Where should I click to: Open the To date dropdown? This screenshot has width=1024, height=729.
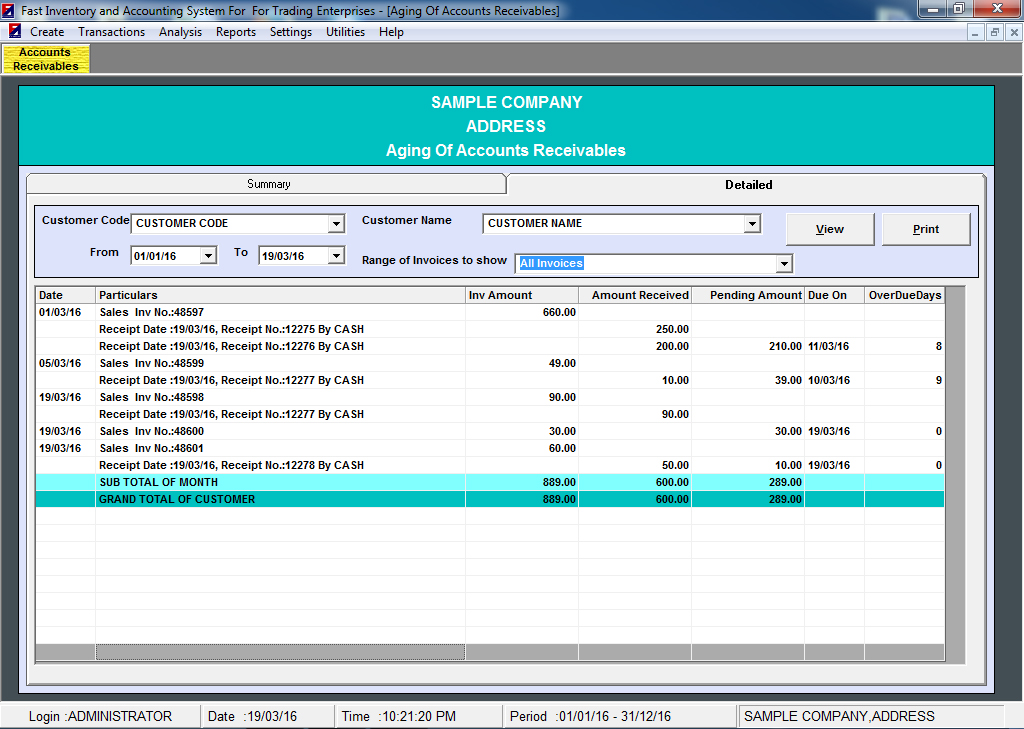(x=336, y=256)
